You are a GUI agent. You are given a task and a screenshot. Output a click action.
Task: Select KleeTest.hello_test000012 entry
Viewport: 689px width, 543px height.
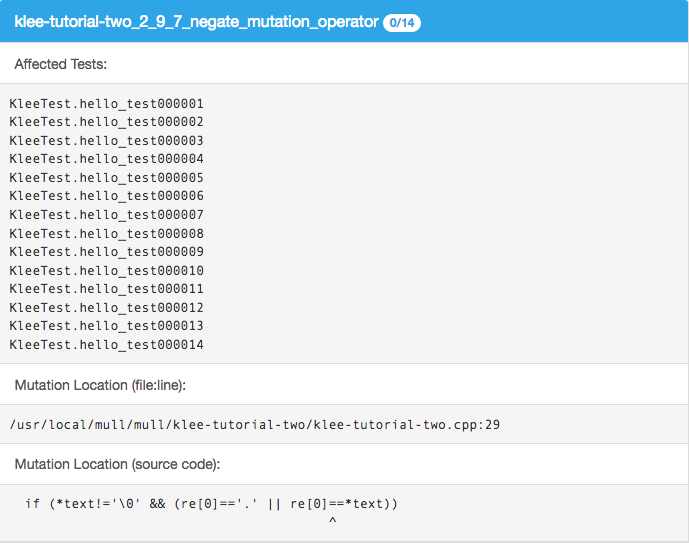[x=106, y=308]
